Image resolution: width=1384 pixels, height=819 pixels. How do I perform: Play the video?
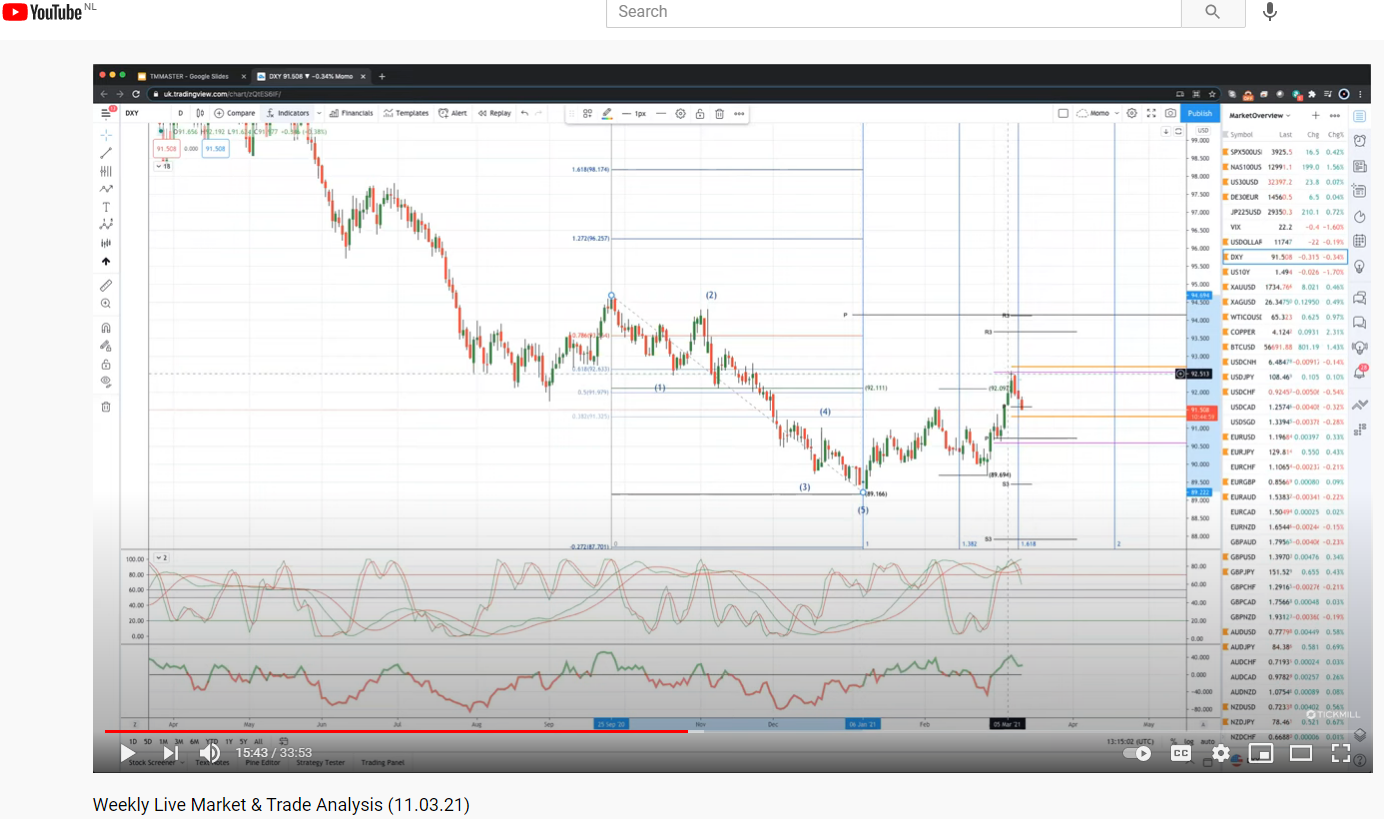click(x=128, y=753)
